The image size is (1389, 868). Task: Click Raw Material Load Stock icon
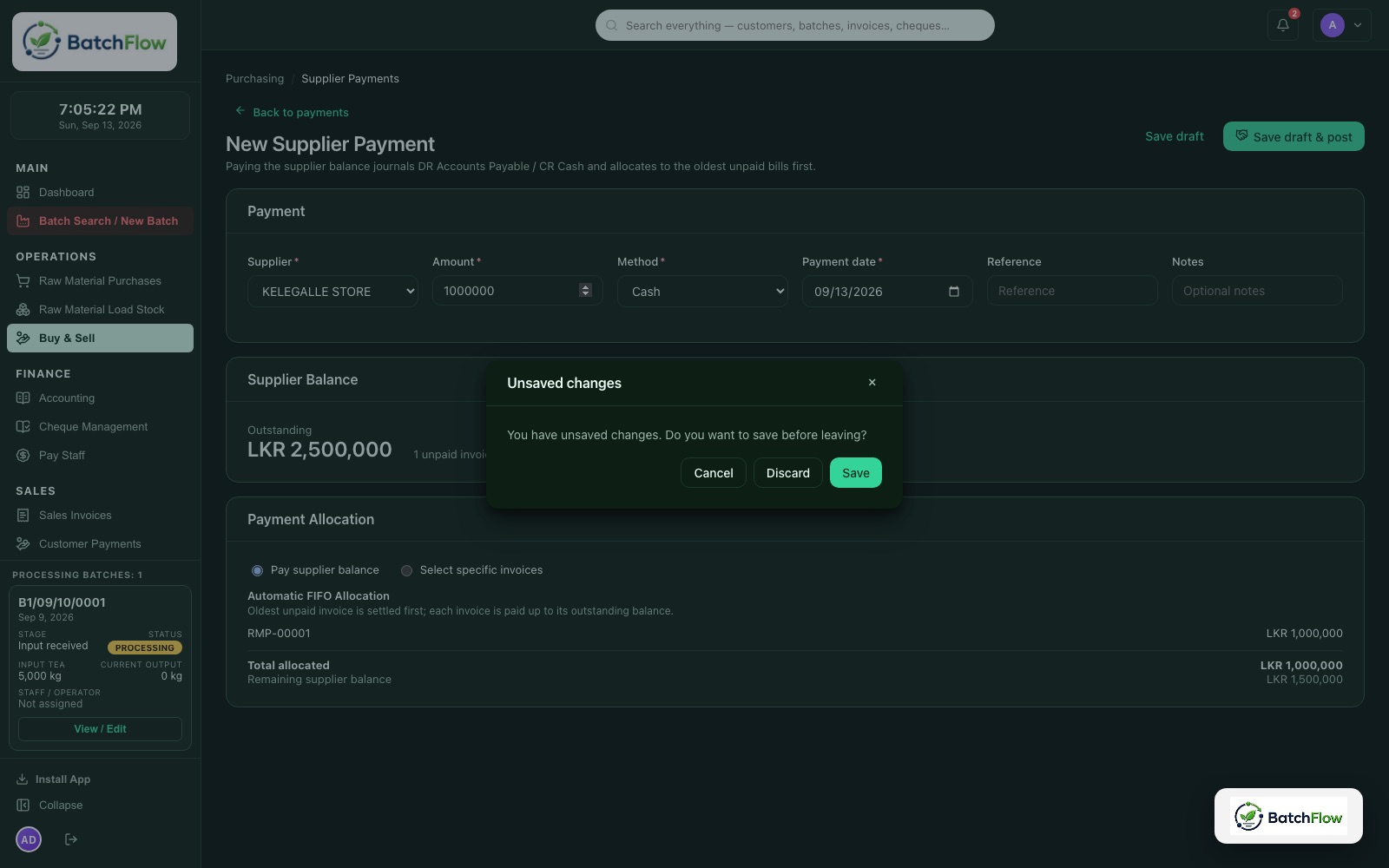pos(23,309)
